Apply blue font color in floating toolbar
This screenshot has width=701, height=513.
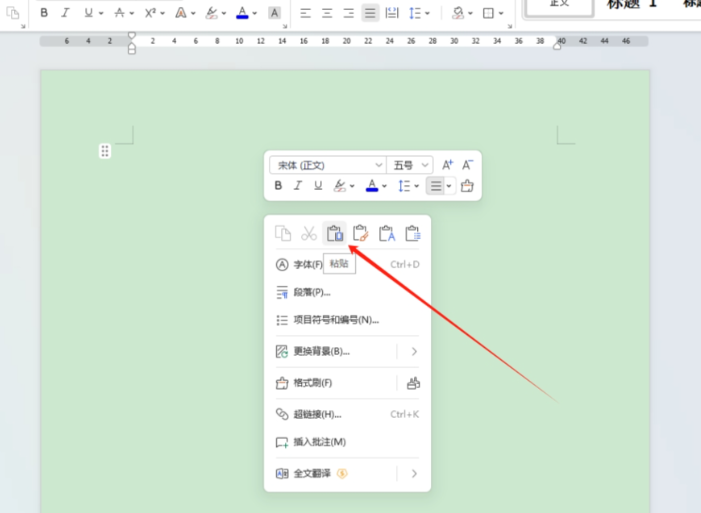tap(372, 186)
